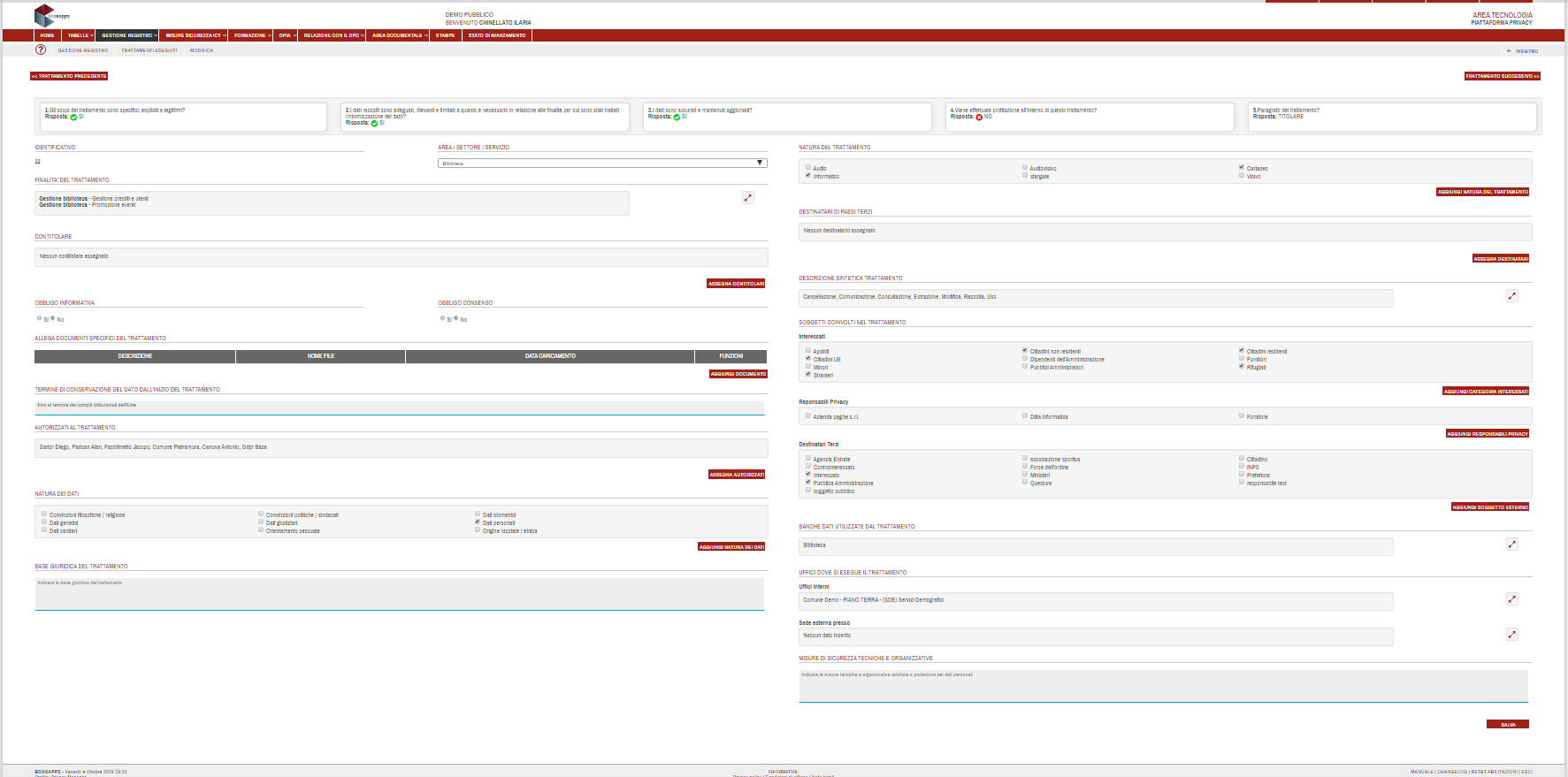Click Assegna Contitolari button

(x=736, y=284)
